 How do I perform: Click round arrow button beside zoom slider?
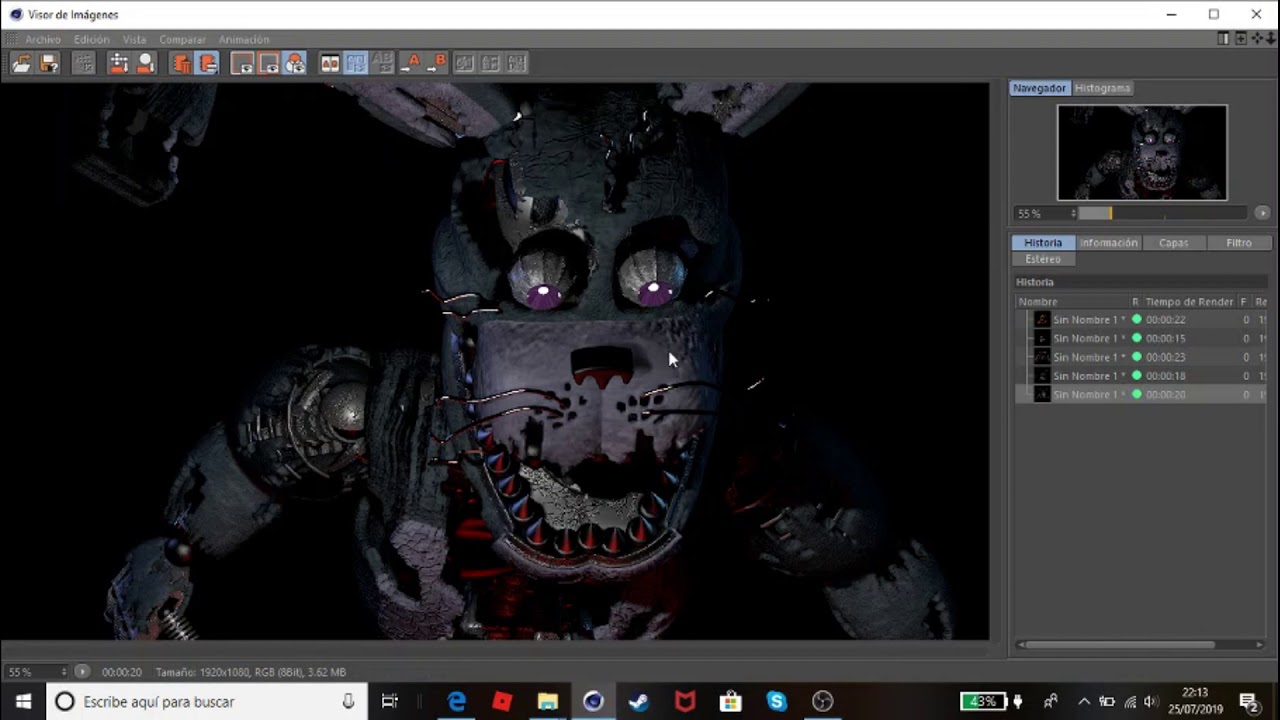click(x=1262, y=213)
